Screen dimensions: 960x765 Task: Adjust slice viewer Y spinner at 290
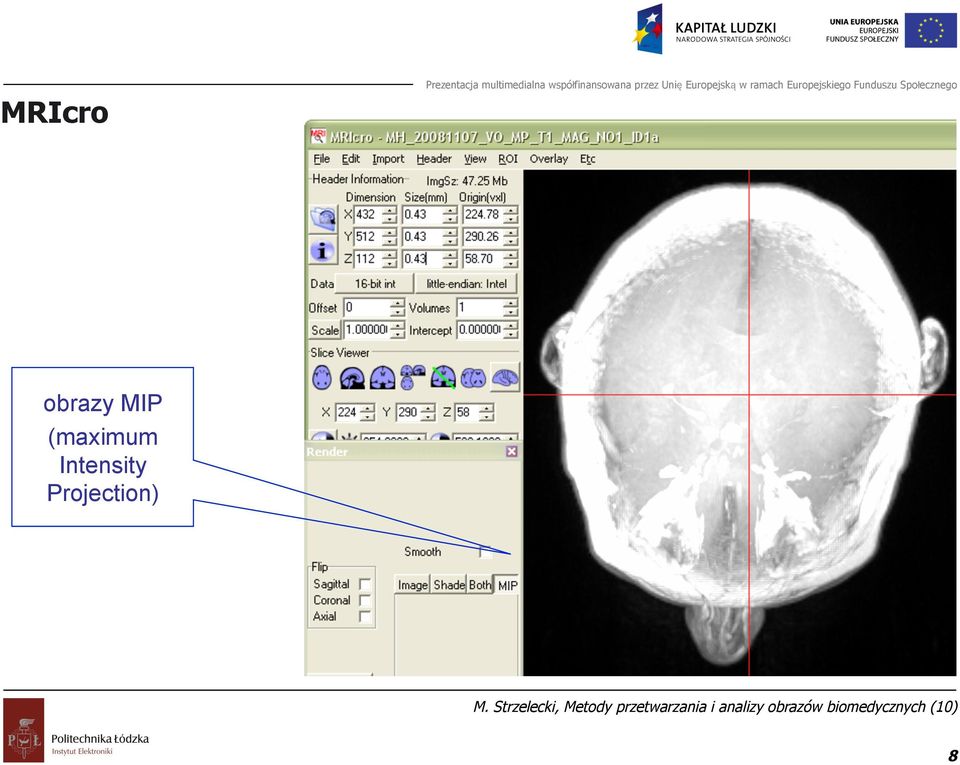click(428, 412)
